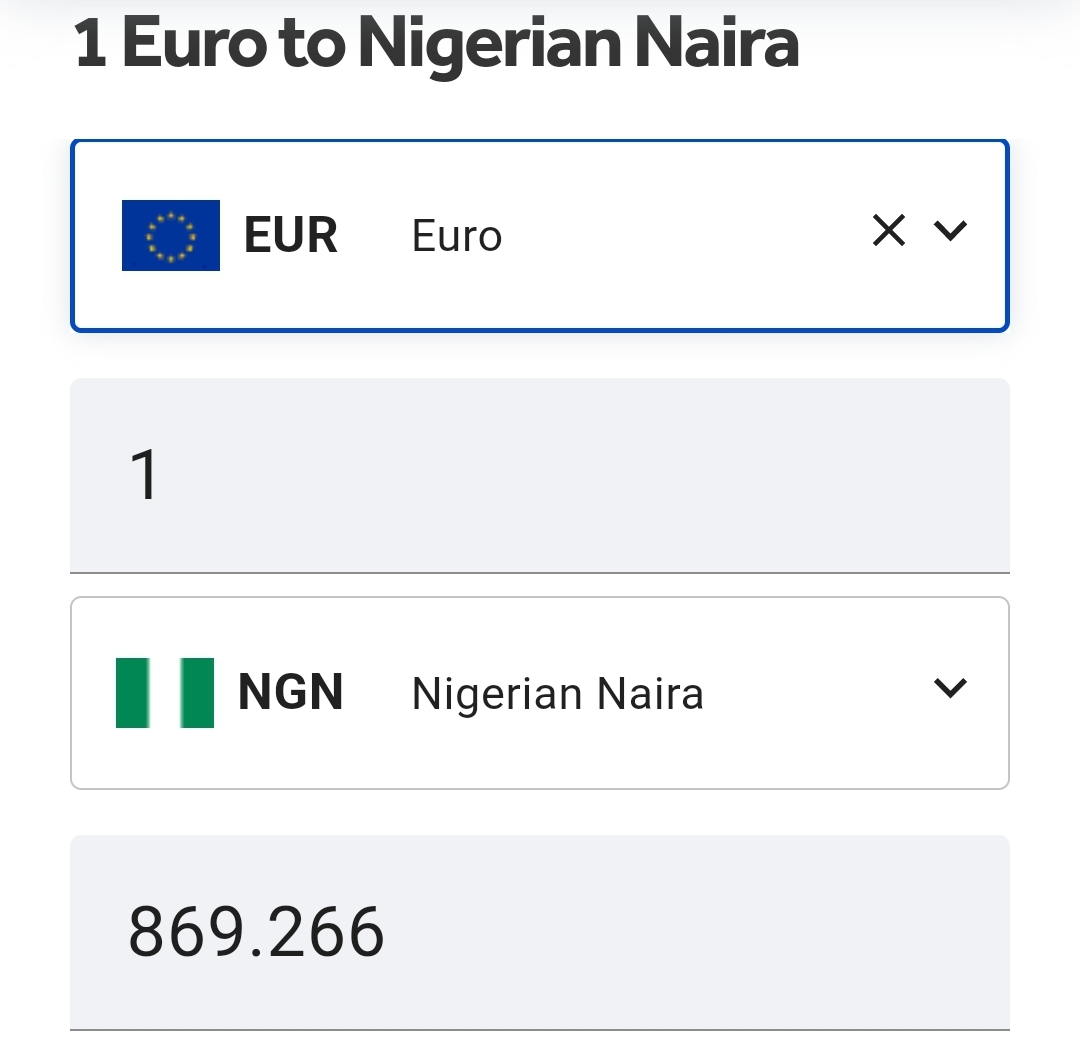Click the amount field containing 1

click(x=539, y=475)
